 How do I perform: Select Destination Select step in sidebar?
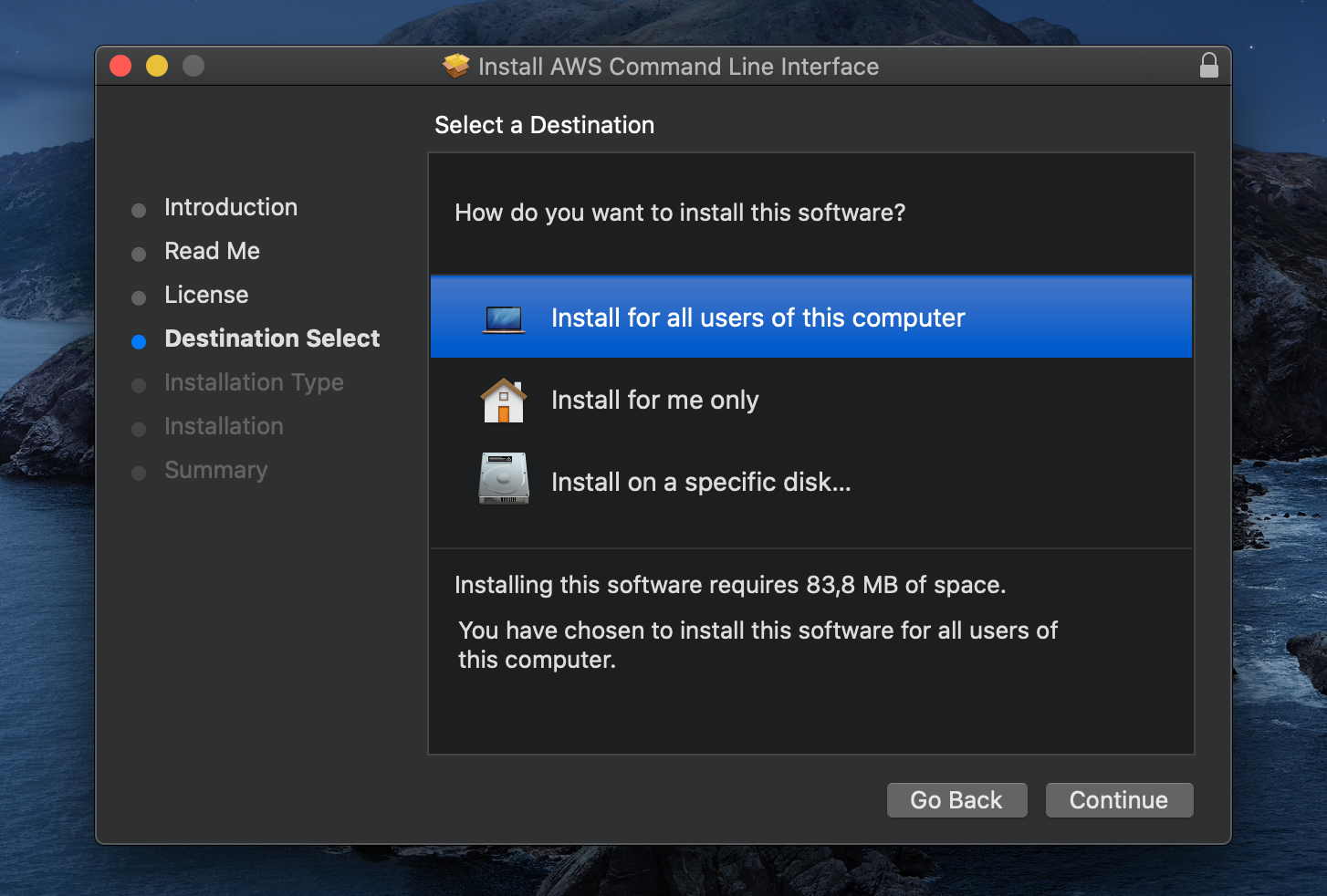coord(272,339)
